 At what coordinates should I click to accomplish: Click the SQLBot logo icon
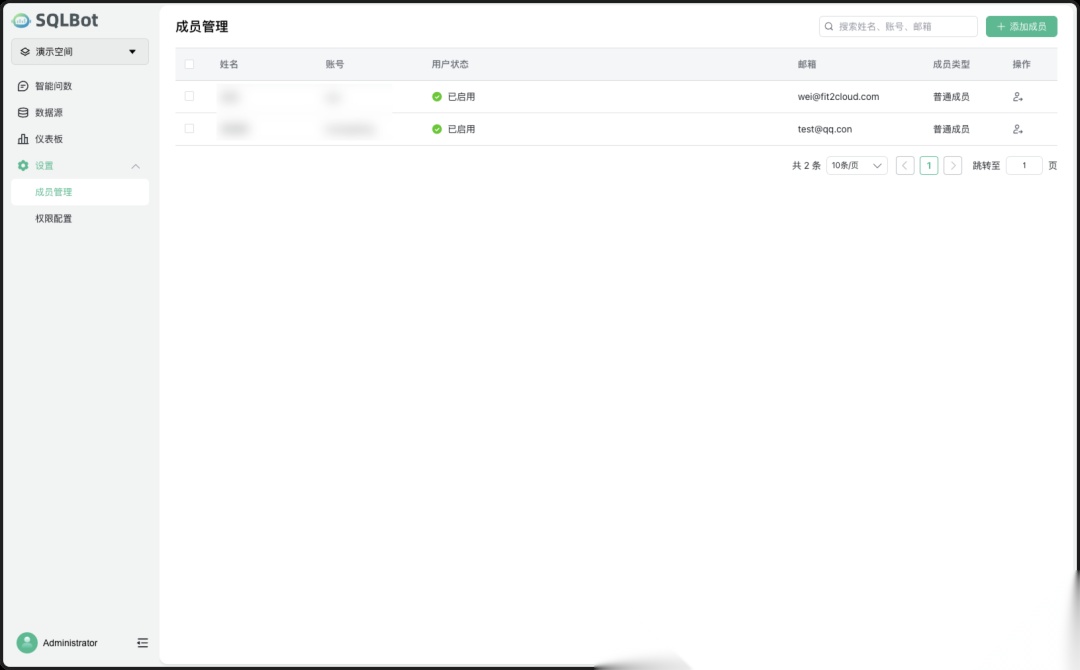pyautogui.click(x=22, y=19)
